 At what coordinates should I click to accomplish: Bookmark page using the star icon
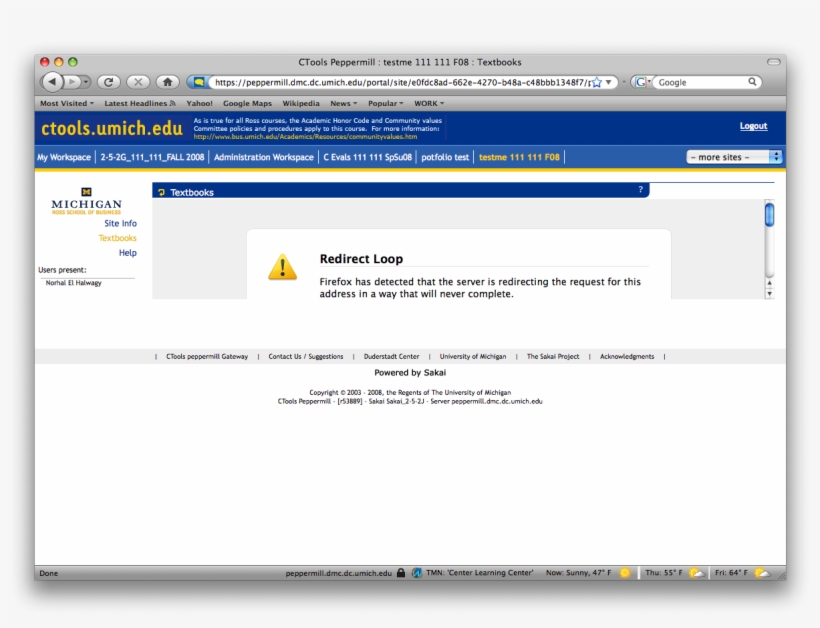597,82
